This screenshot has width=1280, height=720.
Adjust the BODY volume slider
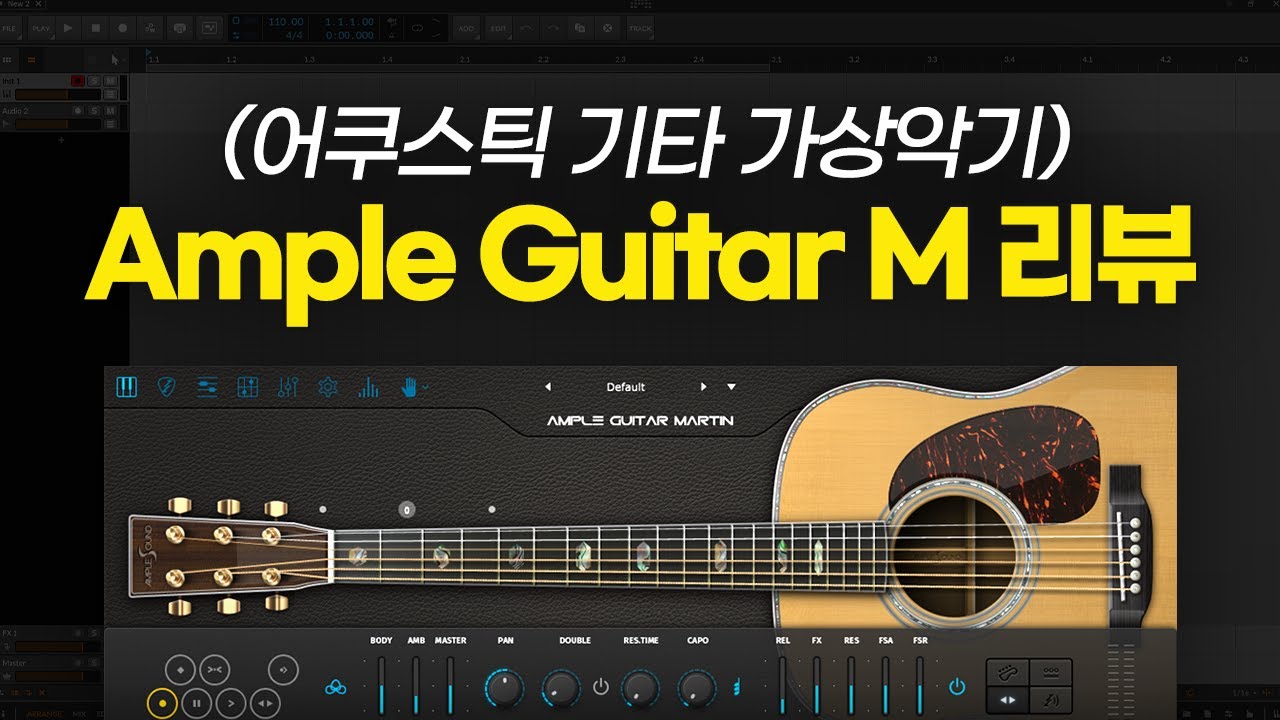coord(381,686)
